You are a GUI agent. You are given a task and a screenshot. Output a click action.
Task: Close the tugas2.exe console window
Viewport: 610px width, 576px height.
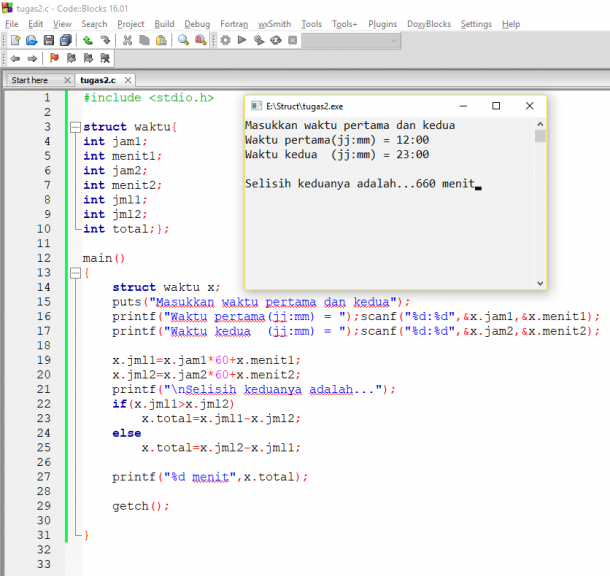[529, 106]
